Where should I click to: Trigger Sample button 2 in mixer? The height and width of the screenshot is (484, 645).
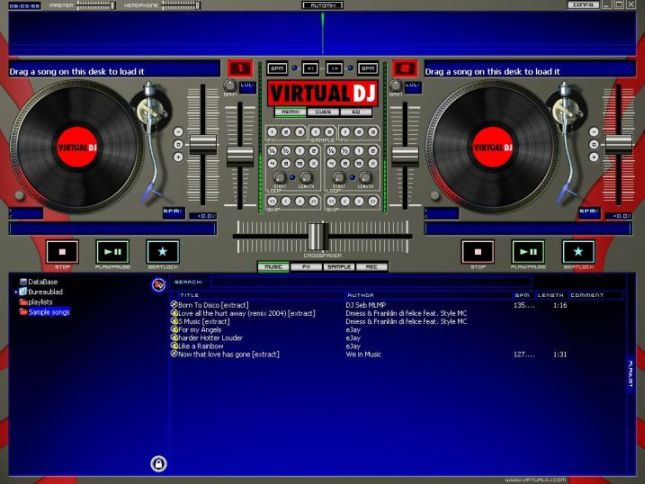click(x=329, y=132)
